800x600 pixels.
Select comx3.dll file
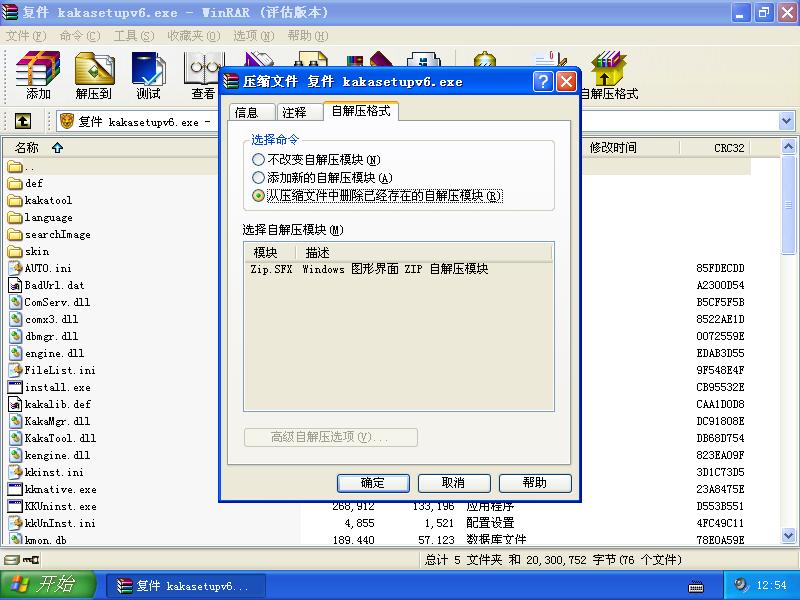[43, 319]
